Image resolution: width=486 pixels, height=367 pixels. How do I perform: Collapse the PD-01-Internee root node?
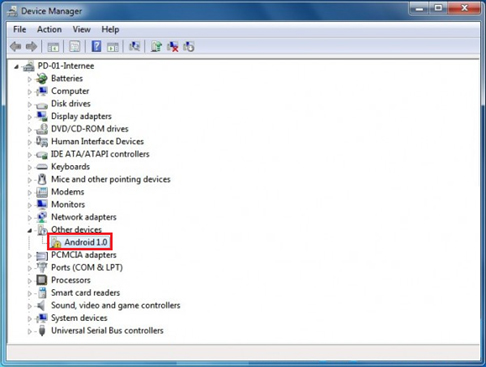[16, 67]
